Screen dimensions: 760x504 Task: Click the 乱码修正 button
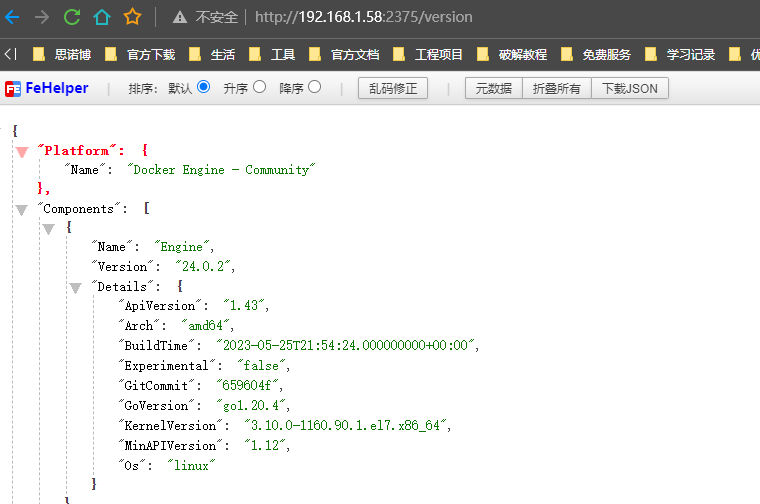392,89
